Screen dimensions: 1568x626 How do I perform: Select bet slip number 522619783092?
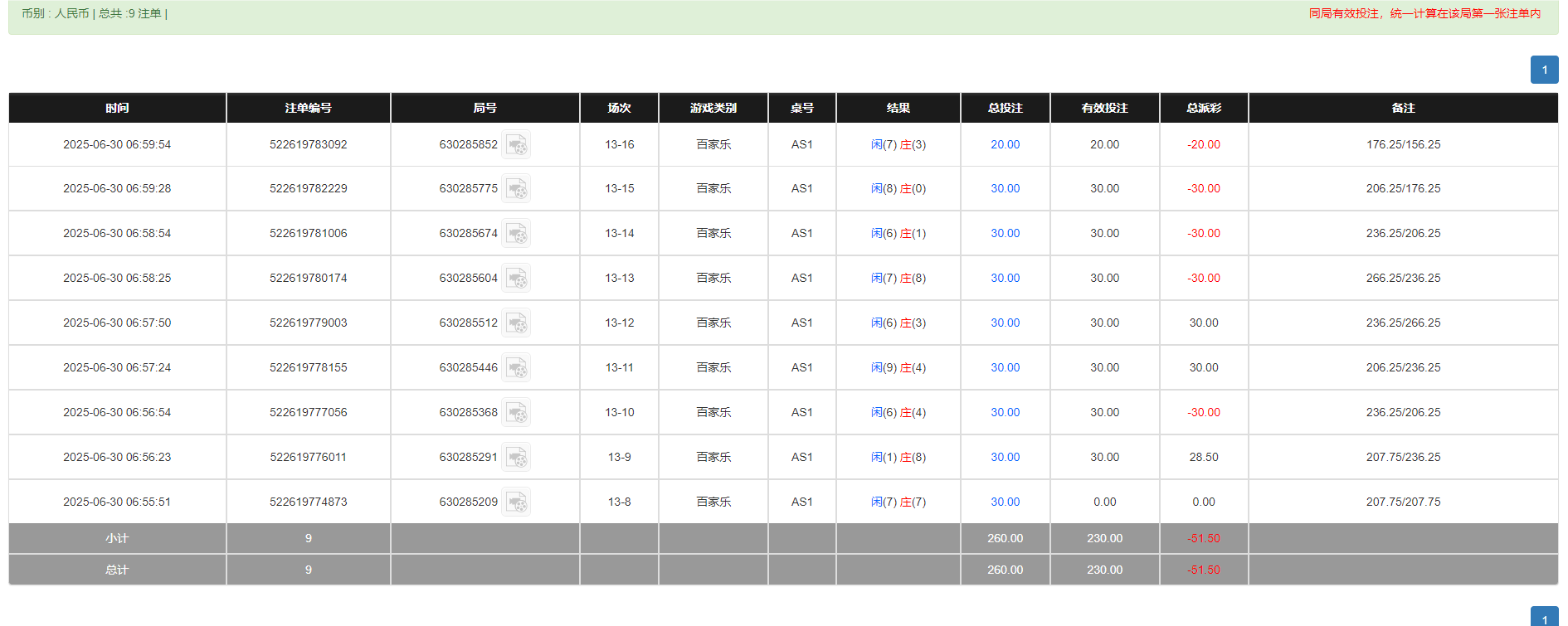(x=308, y=144)
